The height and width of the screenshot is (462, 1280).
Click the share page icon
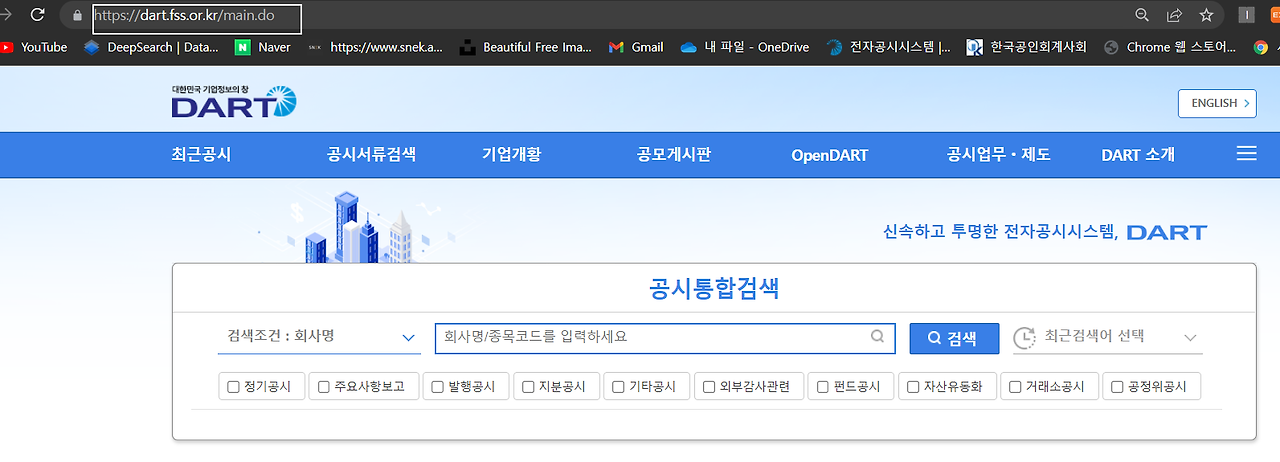coord(1174,15)
